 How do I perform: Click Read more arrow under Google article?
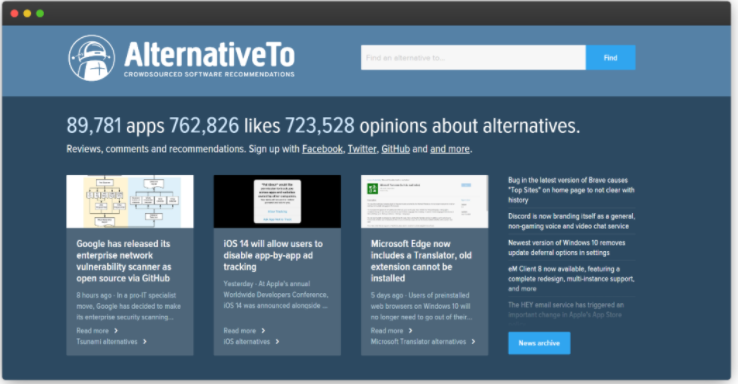coord(116,331)
